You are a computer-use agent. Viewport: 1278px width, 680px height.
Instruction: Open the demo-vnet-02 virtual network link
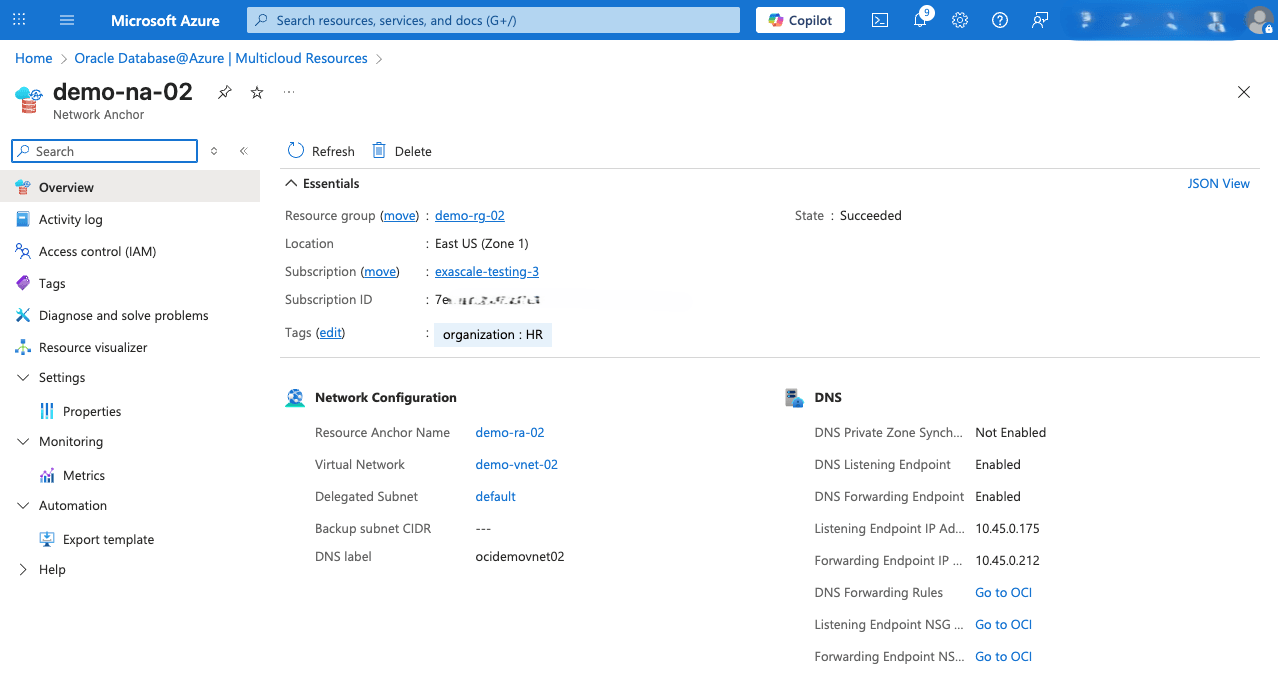click(516, 464)
